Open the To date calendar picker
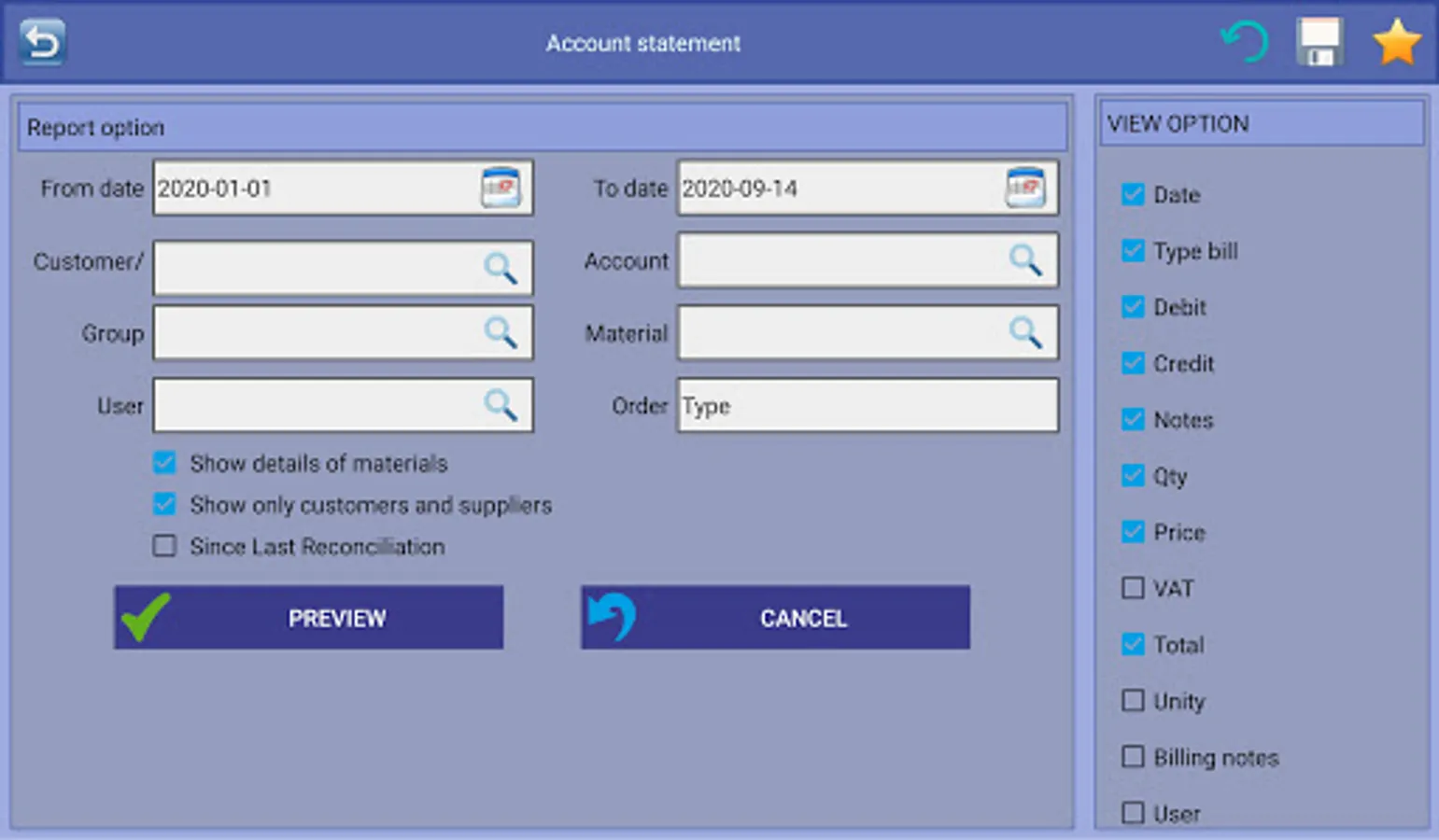 1025,188
